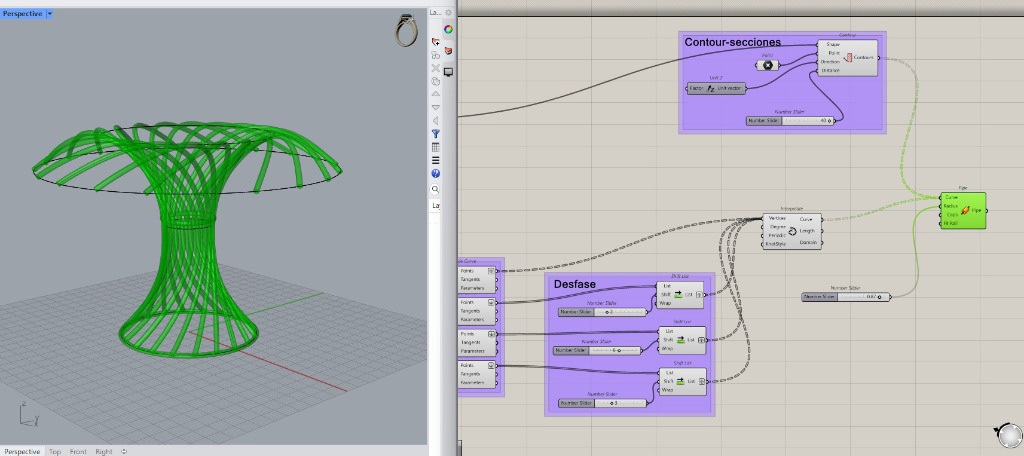
Task: Click the Unit Z vector component icon
Action: [711, 88]
